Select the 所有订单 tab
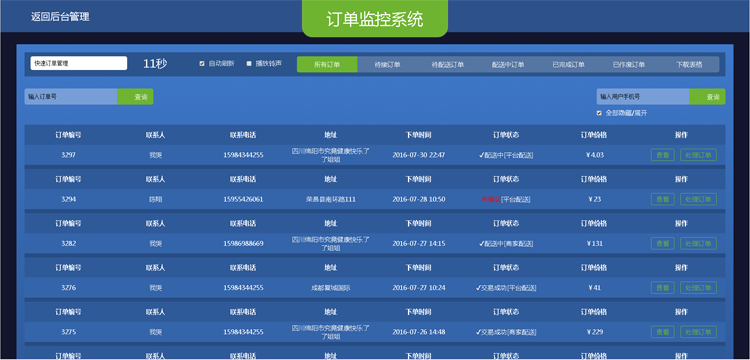The height and width of the screenshot is (360, 750). click(327, 65)
